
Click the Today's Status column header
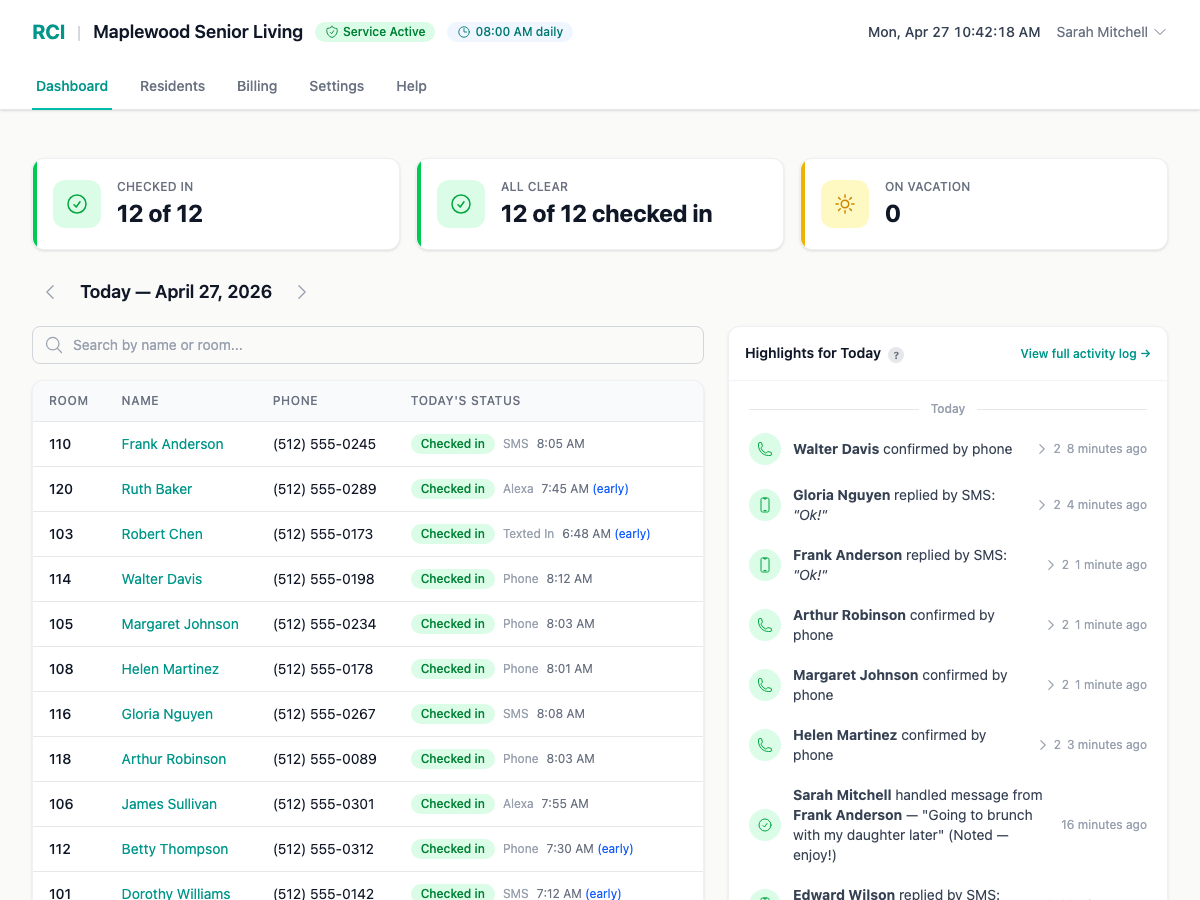coord(466,401)
